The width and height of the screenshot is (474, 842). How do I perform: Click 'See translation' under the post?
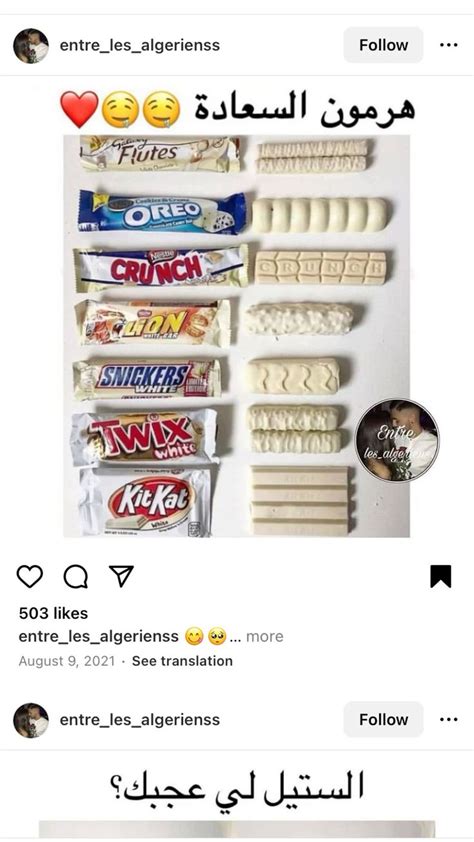[183, 660]
